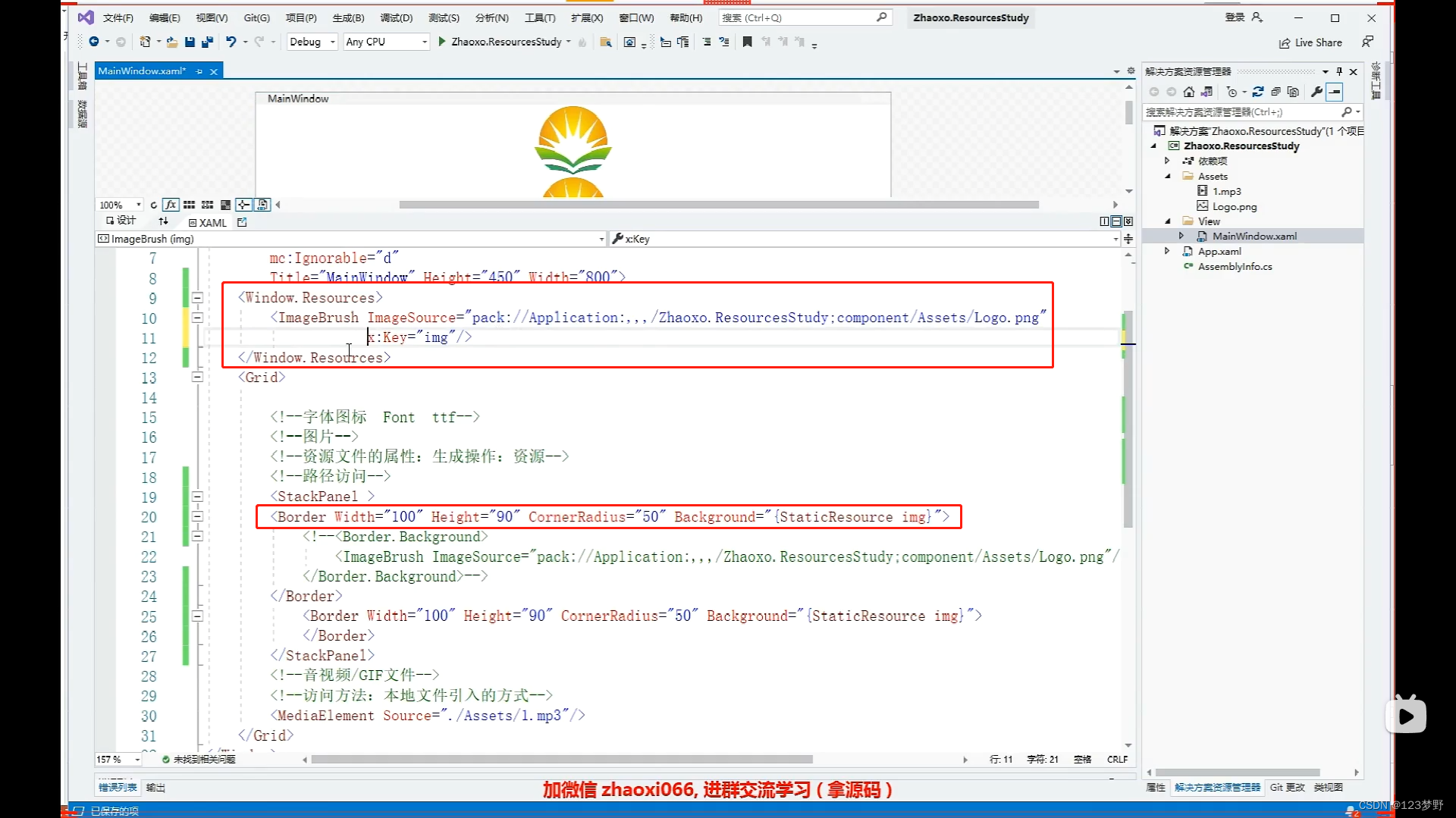This screenshot has height=818, width=1456.
Task: Click the Home icon in Solution Explorer
Action: click(x=1189, y=92)
